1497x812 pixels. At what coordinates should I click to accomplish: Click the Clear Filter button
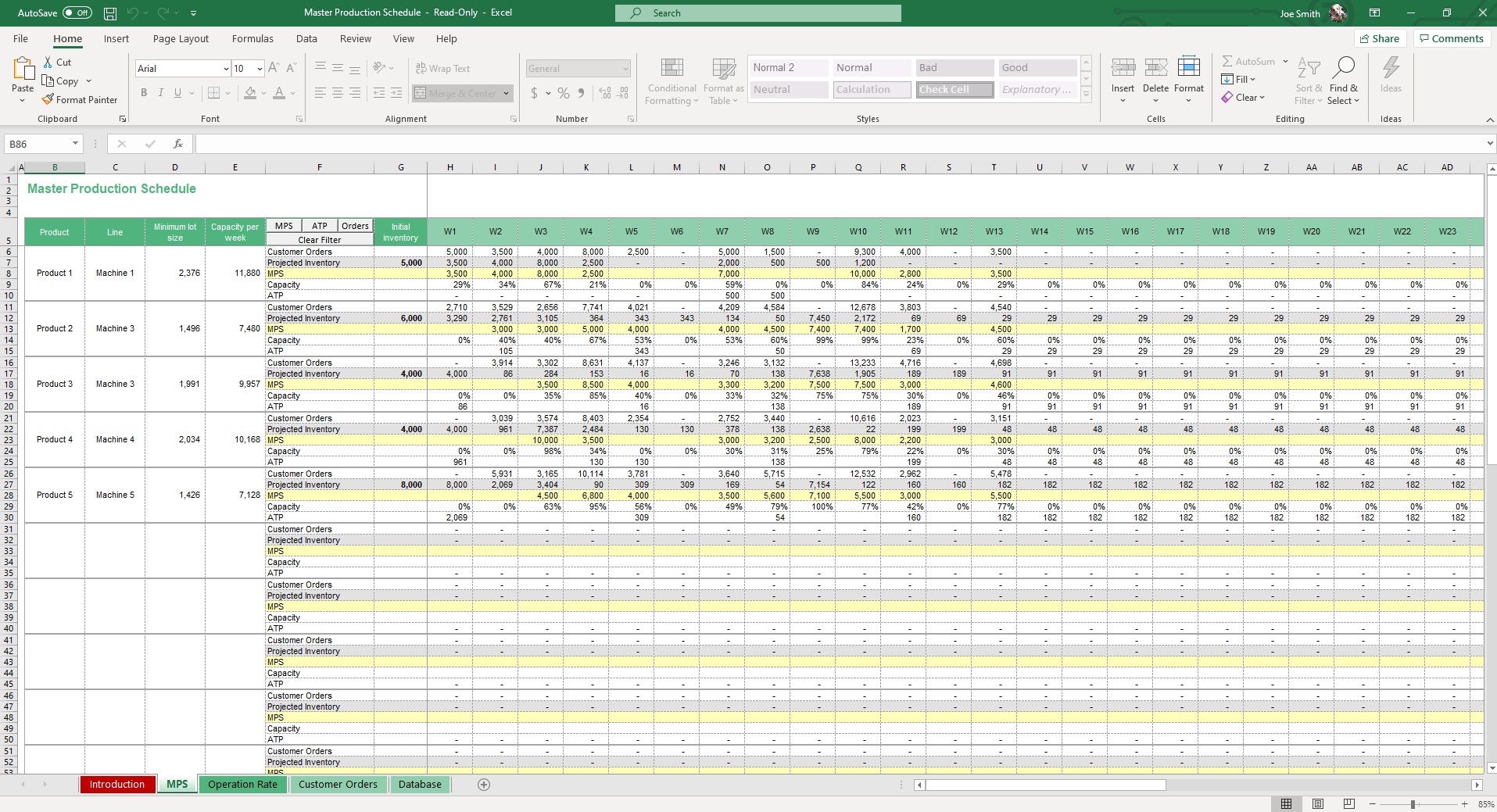[x=319, y=240]
